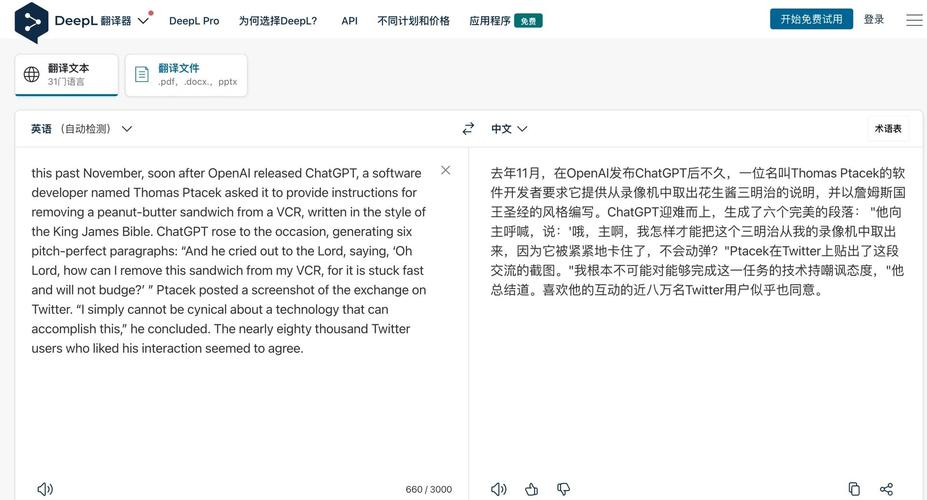The height and width of the screenshot is (500, 927).
Task: Listen to translated text speaker icon
Action: [x=498, y=489]
